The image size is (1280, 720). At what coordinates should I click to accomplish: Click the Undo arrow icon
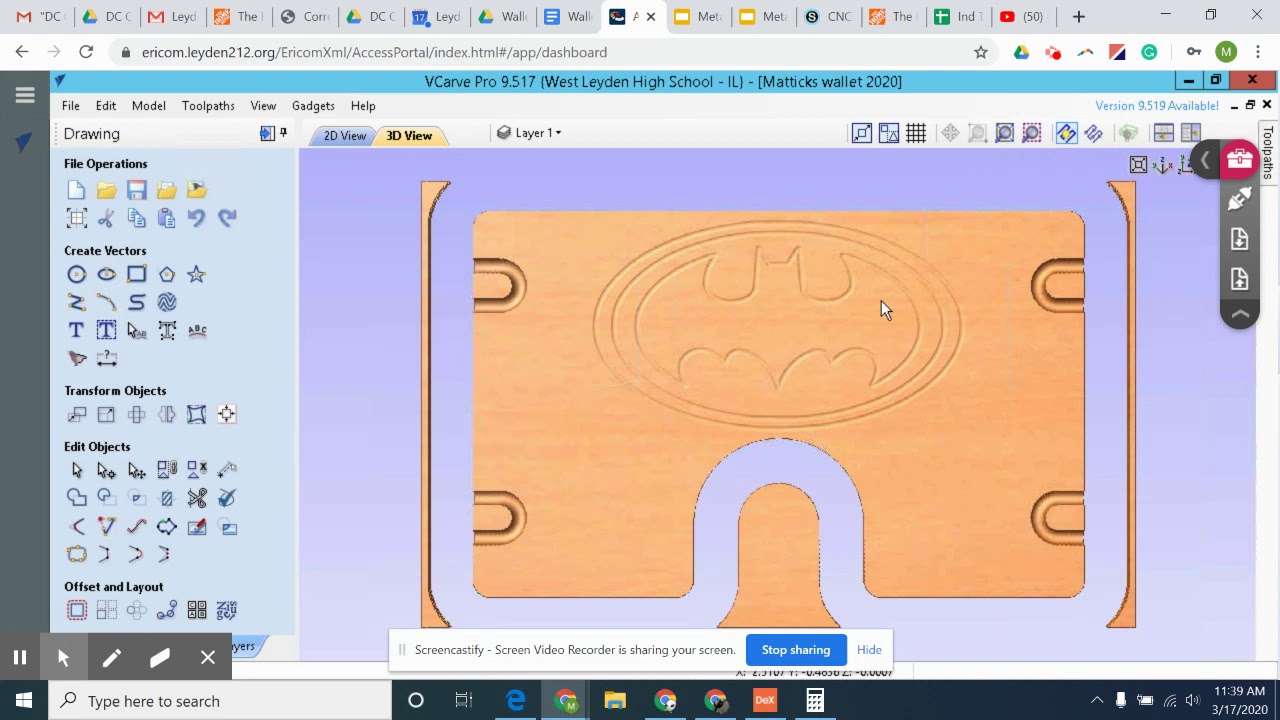(197, 218)
